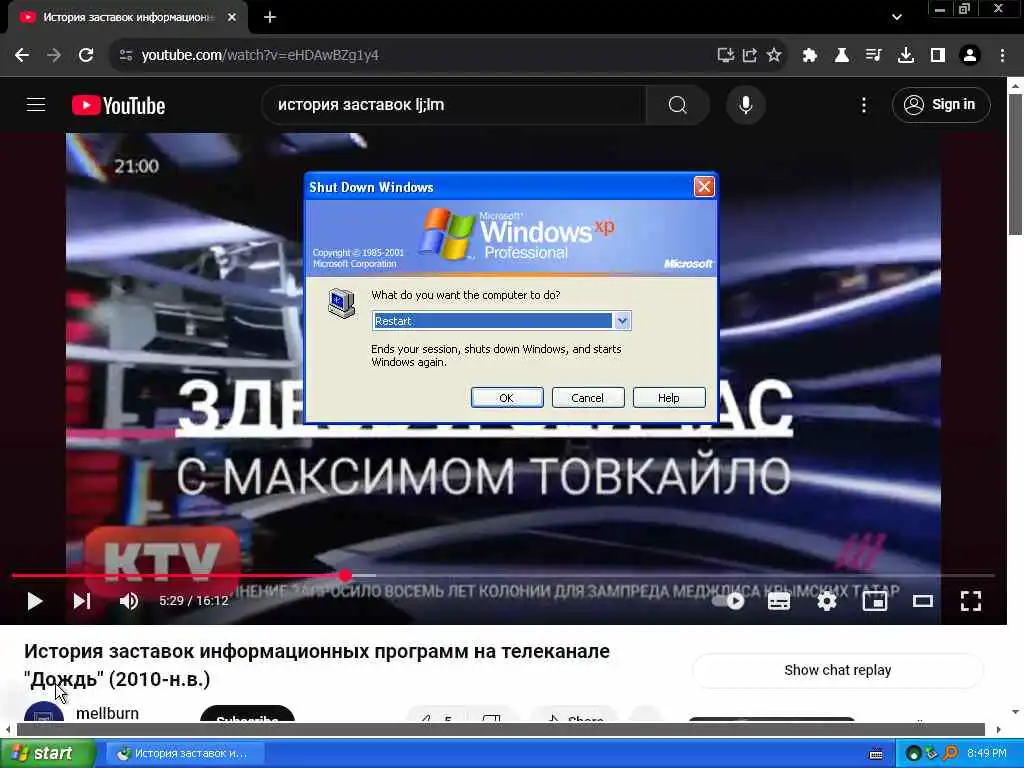The height and width of the screenshot is (768, 1024).
Task: Open browser downloads icon
Action: [x=906, y=55]
